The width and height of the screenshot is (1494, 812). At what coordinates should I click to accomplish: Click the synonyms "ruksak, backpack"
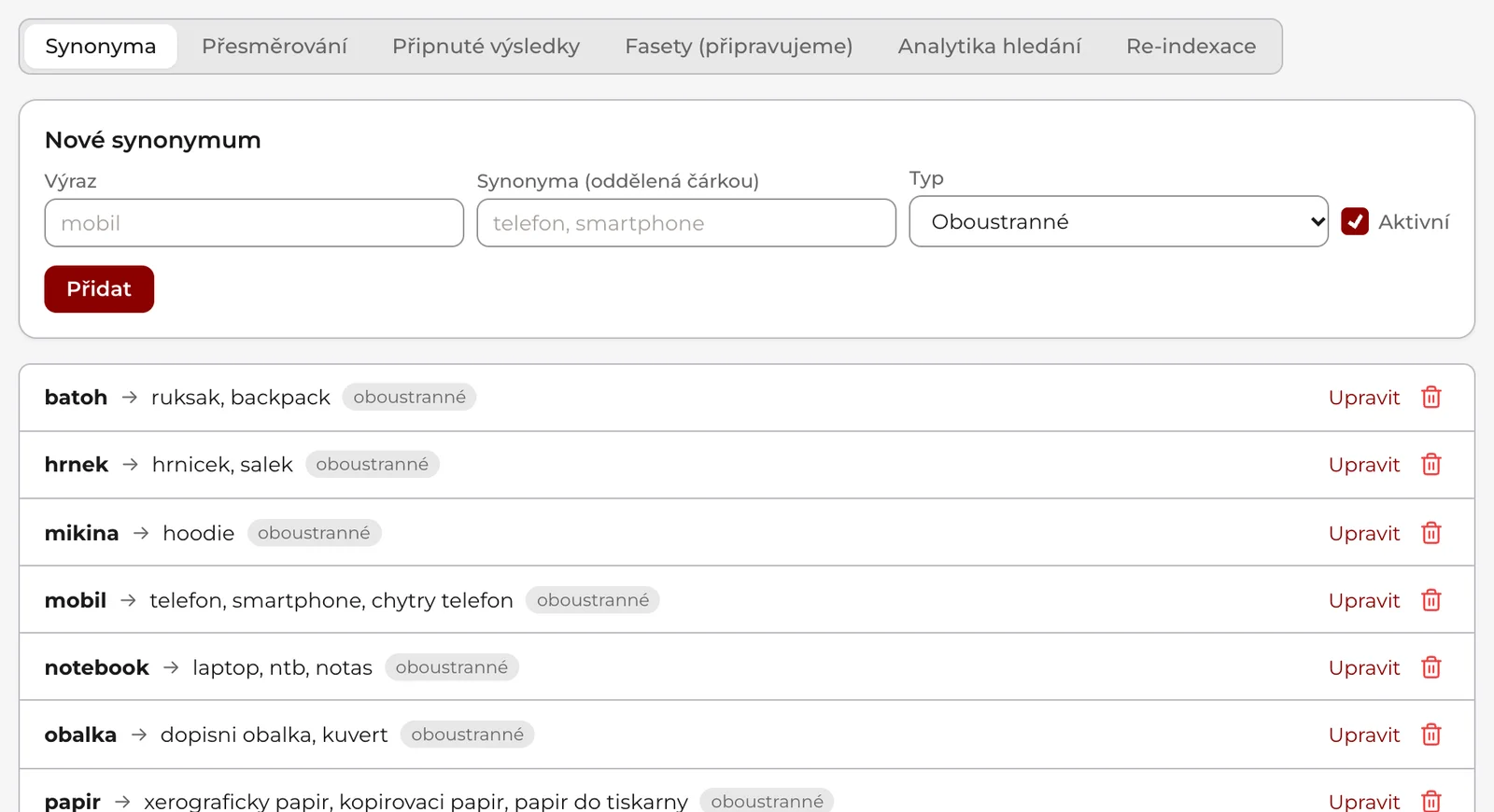point(241,398)
